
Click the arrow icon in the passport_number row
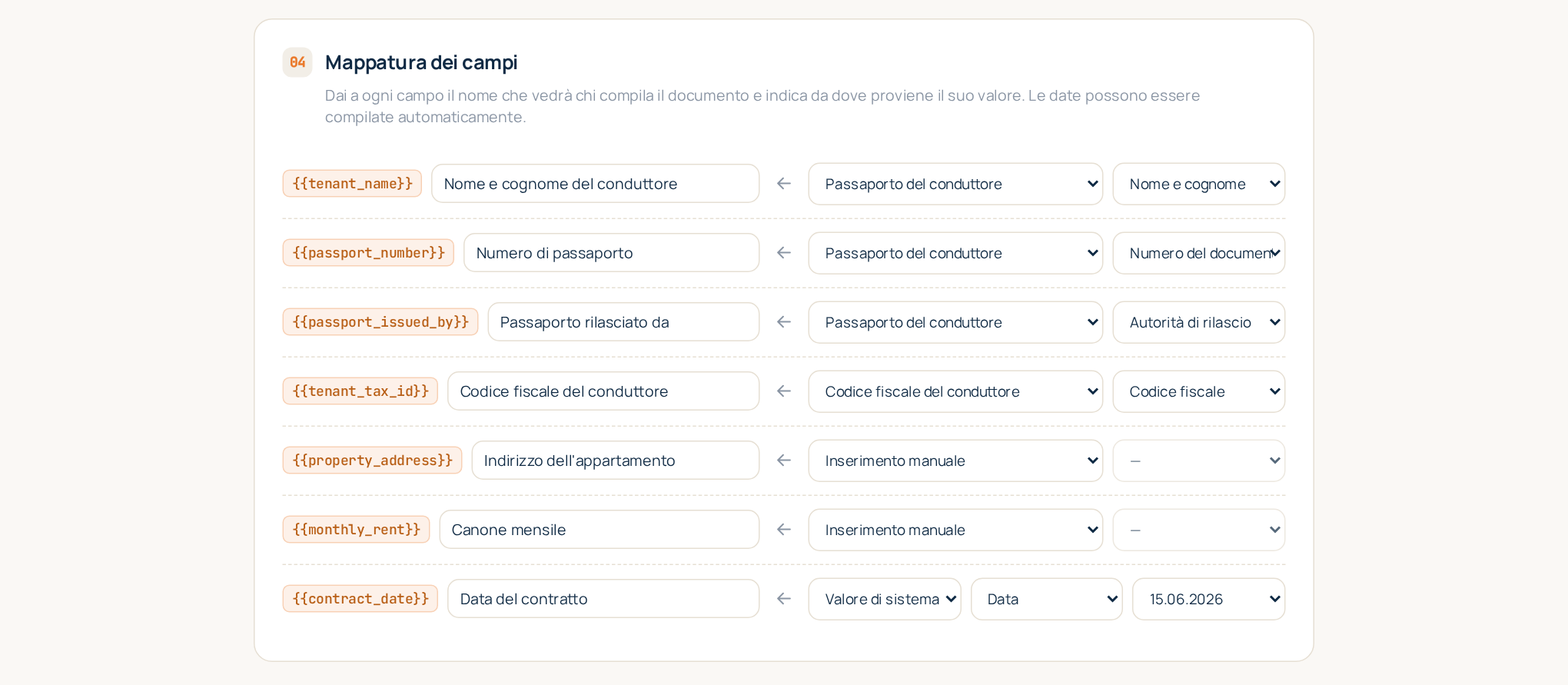pos(784,253)
